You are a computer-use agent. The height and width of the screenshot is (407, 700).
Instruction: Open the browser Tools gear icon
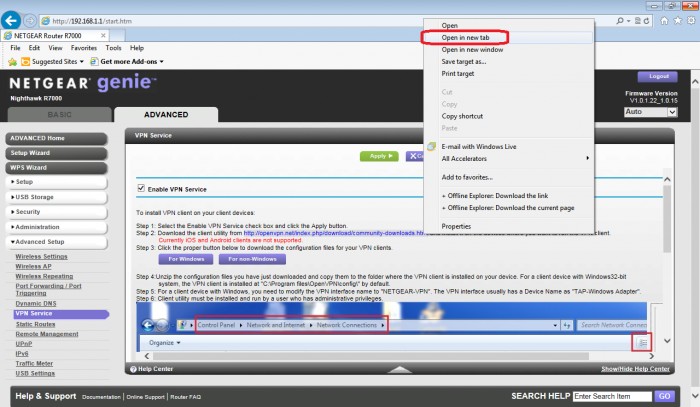[691, 21]
